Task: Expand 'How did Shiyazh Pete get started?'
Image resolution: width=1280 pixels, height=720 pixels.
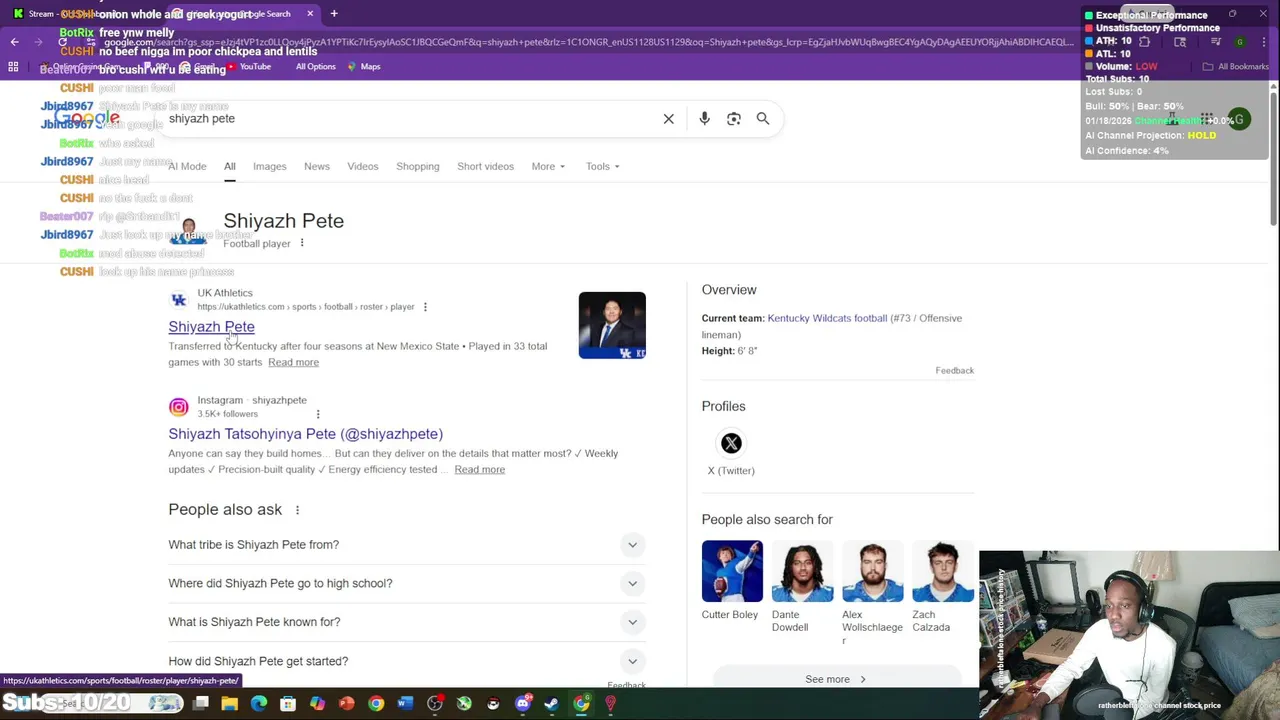Action: tap(407, 661)
